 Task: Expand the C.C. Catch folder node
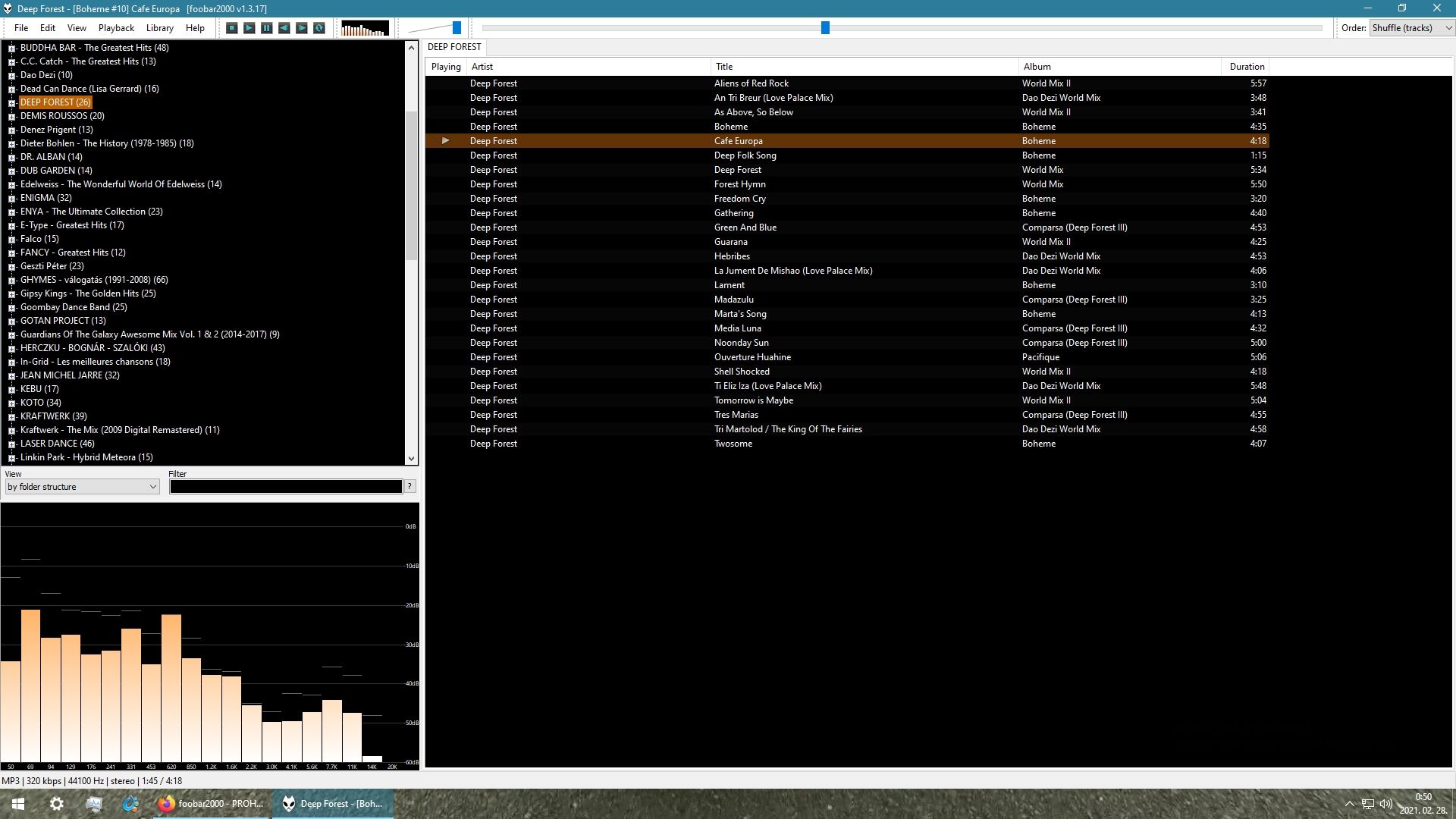pyautogui.click(x=11, y=61)
